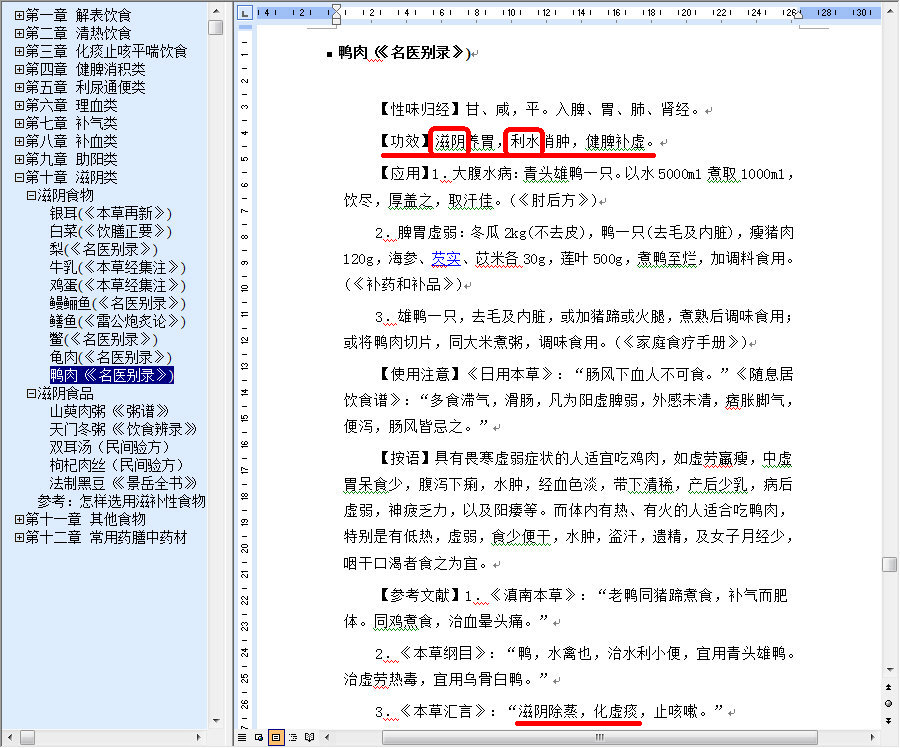Collapse the 第十章 滋阴类 node
This screenshot has height=748, width=900.
click(19, 177)
